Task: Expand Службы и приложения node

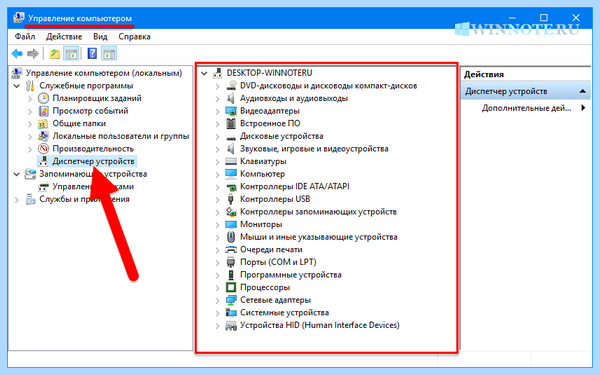Action: 17,199
